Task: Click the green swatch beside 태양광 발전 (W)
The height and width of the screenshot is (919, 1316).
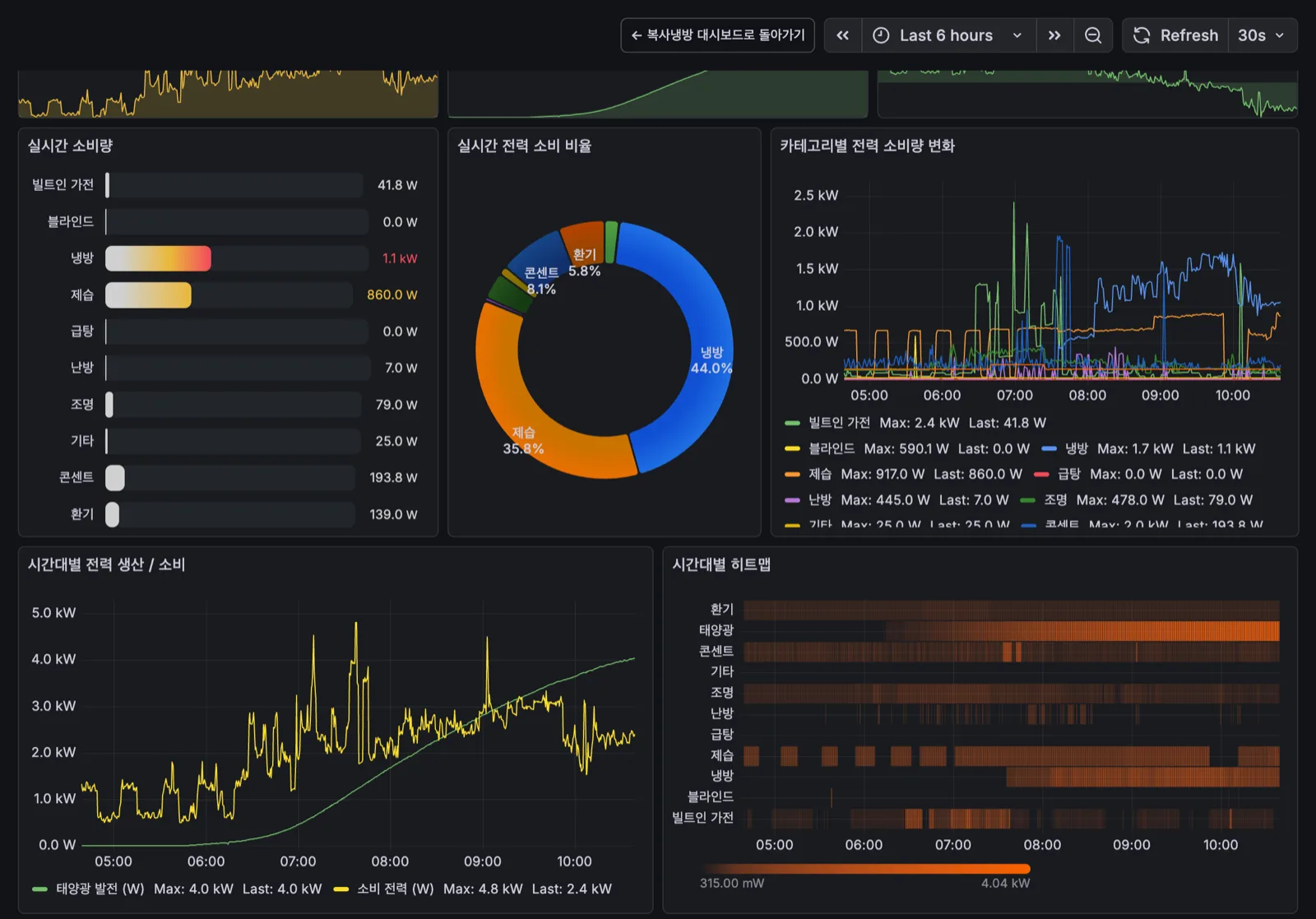Action: tap(39, 889)
